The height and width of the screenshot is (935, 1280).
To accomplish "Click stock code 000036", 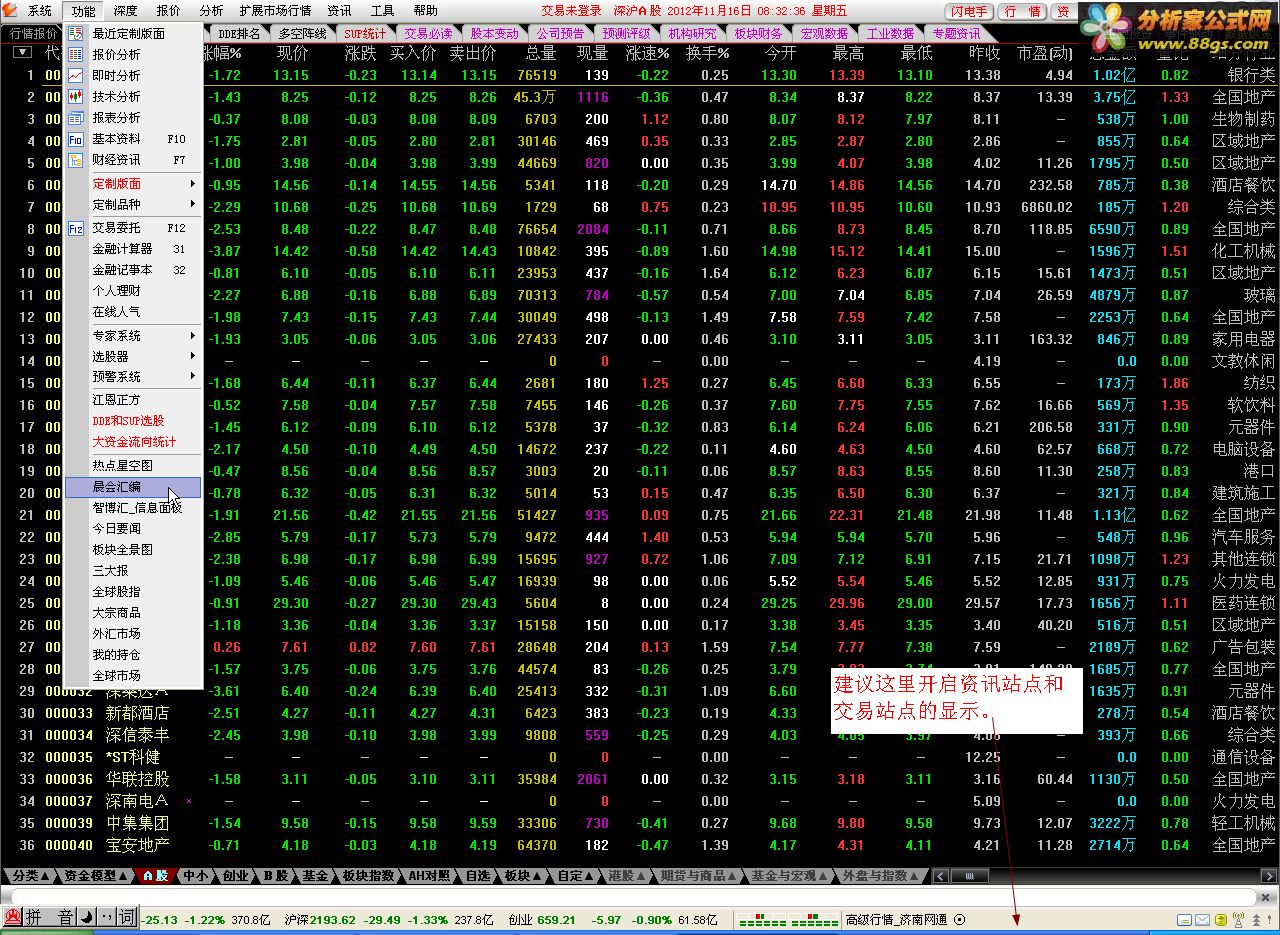I will pos(69,779).
